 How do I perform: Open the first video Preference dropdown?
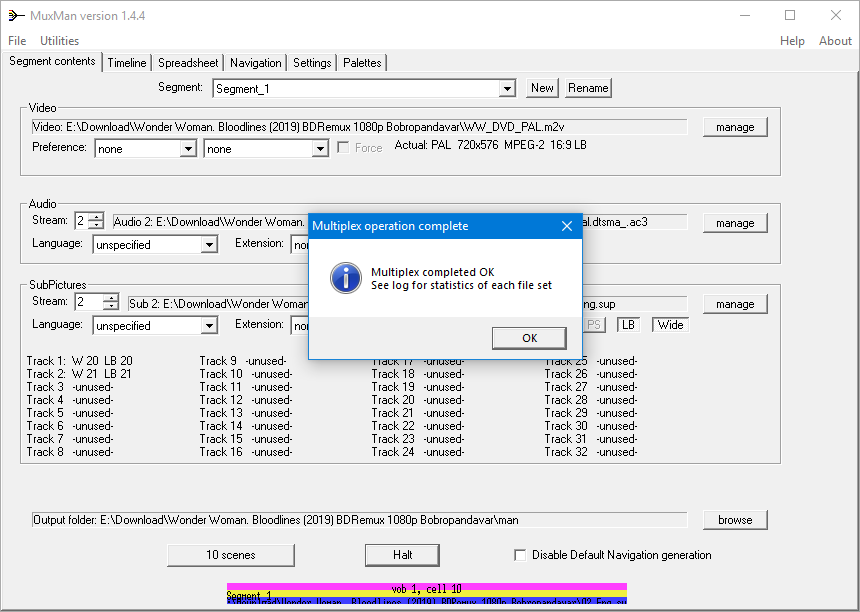click(188, 149)
